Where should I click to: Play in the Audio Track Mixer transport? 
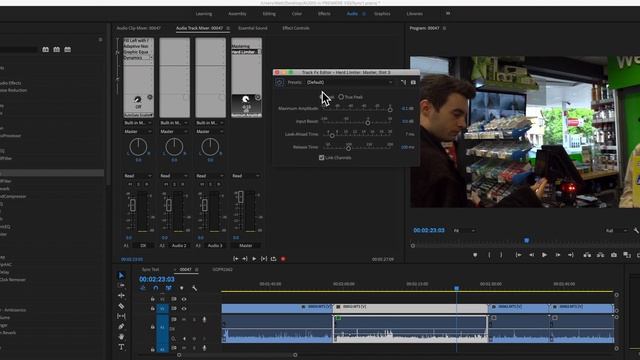254,259
